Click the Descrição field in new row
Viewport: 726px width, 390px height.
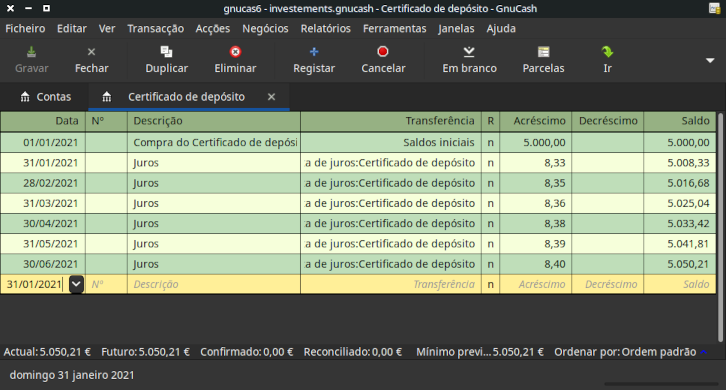214,284
